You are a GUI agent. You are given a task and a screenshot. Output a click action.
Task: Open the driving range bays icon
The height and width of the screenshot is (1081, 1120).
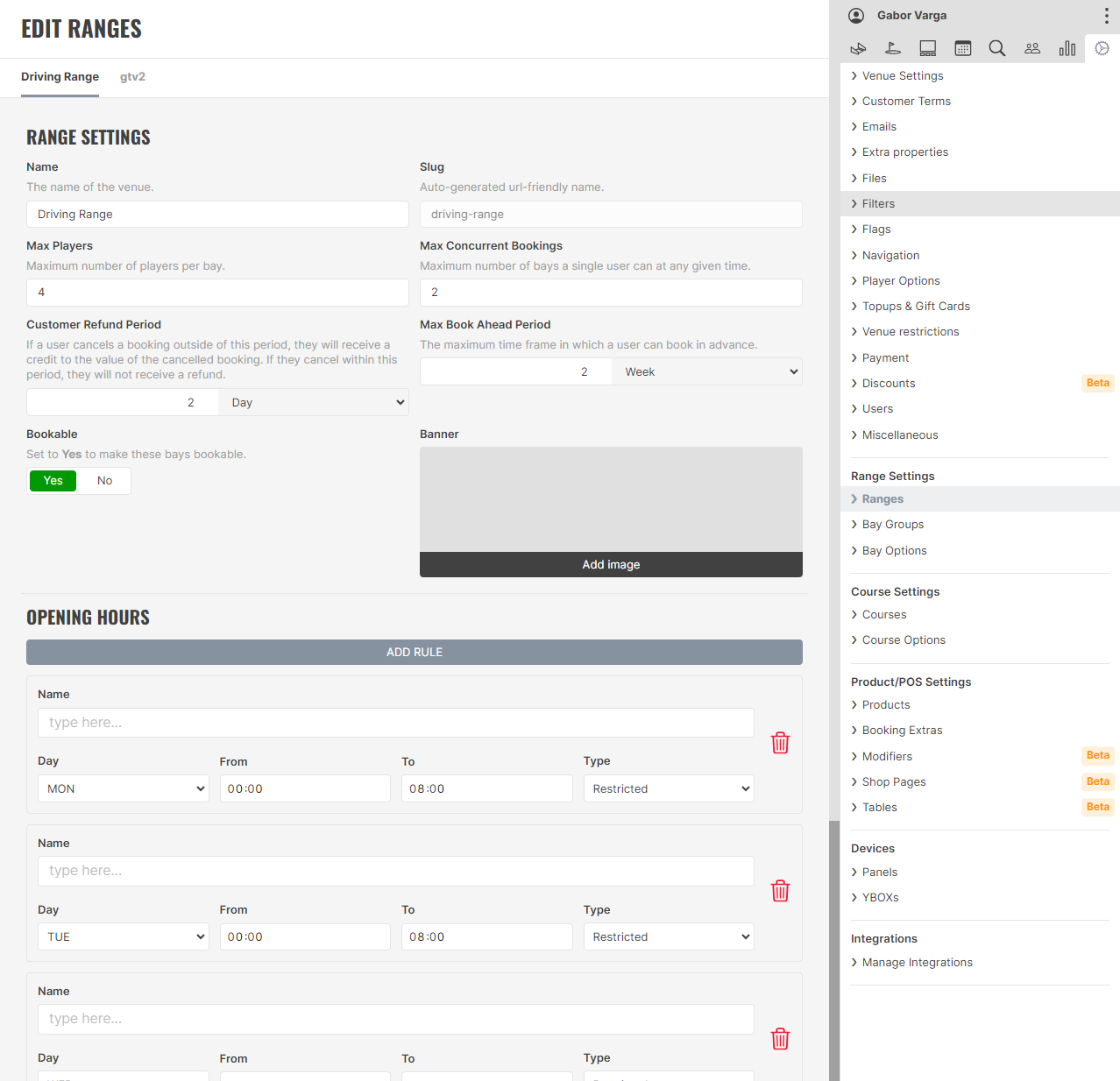click(858, 49)
